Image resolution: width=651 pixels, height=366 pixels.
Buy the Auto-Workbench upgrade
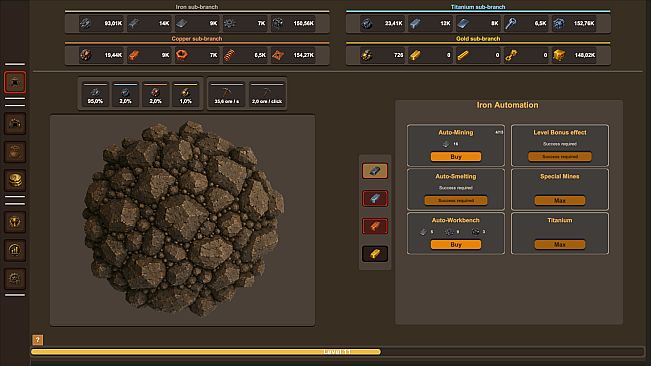(456, 244)
